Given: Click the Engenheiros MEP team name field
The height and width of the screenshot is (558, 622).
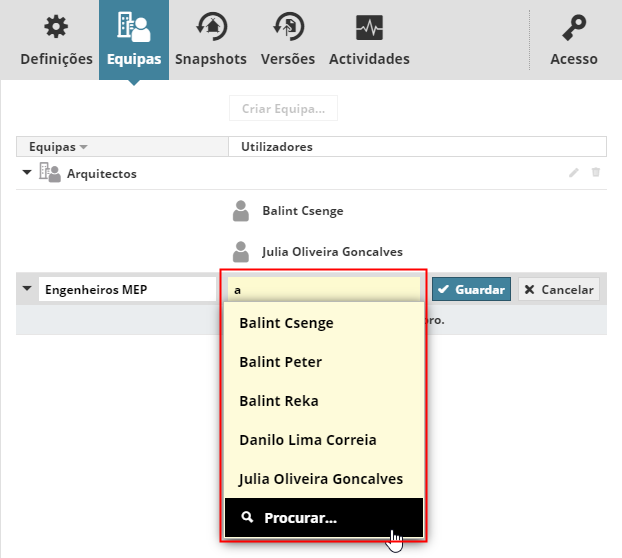Looking at the screenshot, I should 126,290.
